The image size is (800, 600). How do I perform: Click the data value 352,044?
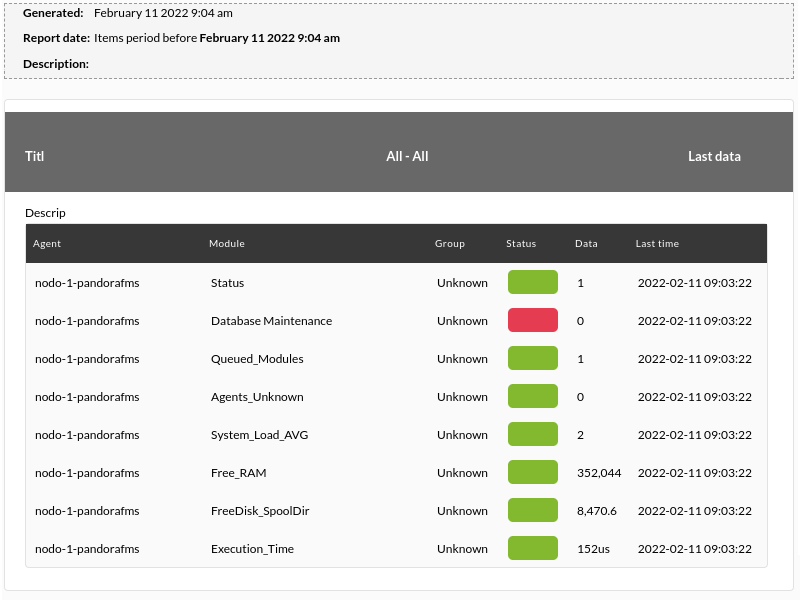pos(599,473)
